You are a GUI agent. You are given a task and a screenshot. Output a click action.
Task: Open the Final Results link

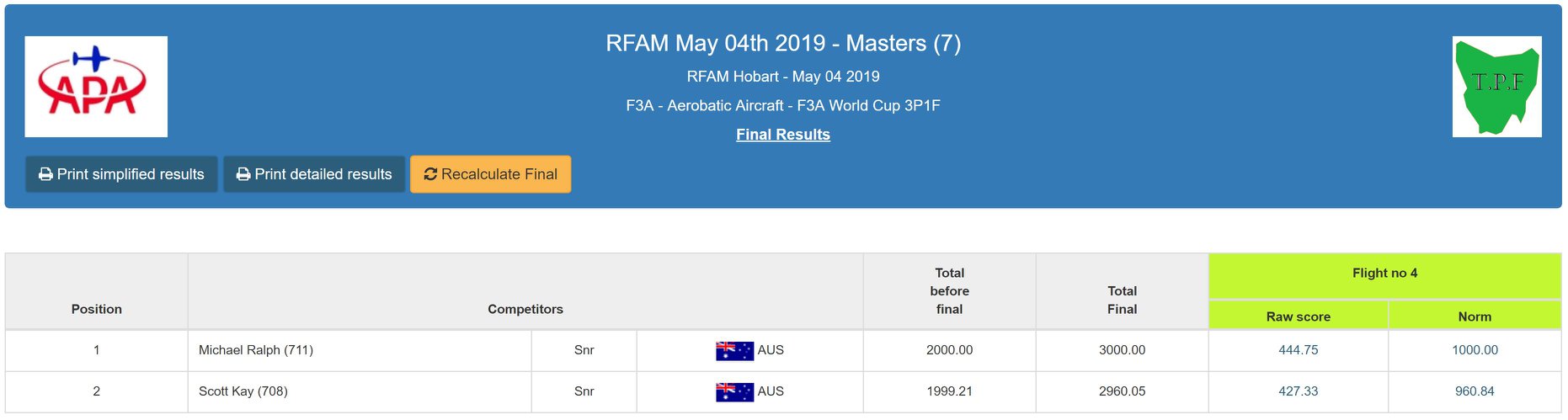coord(783,135)
